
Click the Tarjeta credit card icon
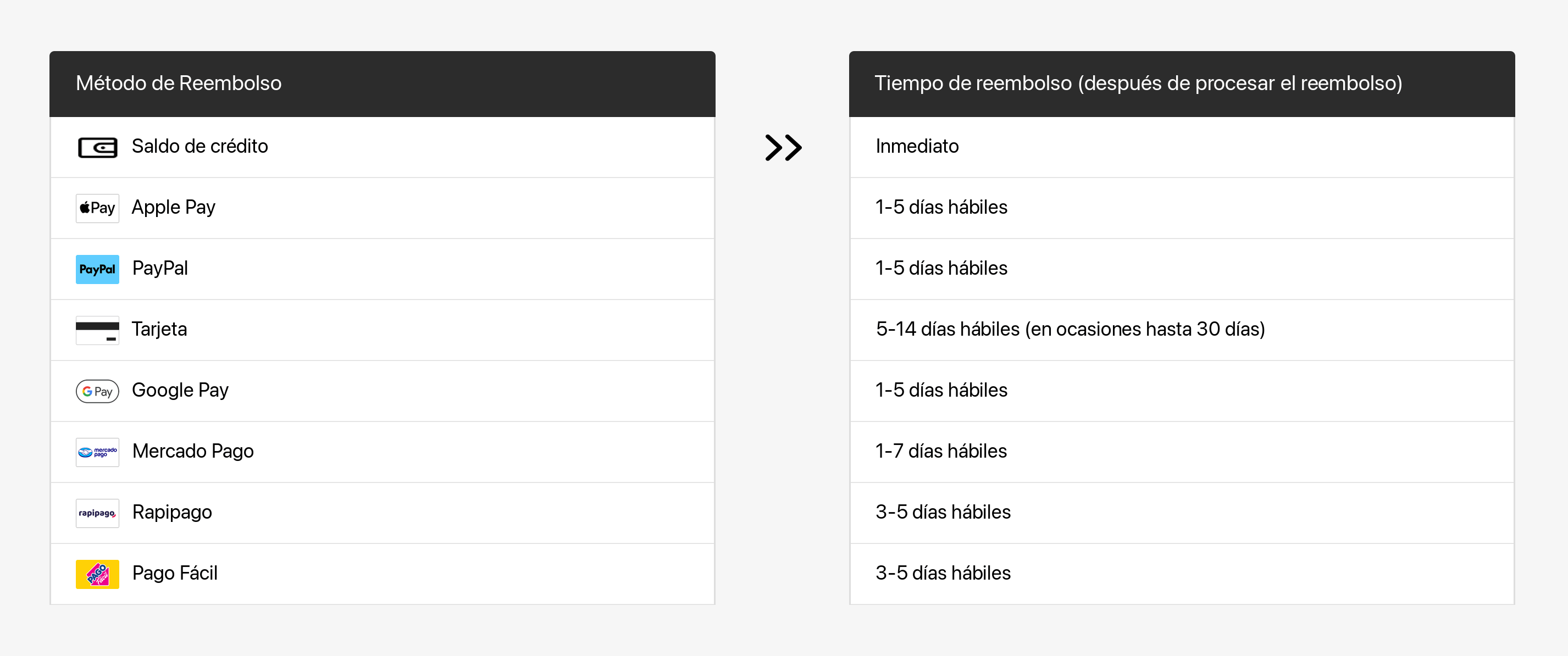[97, 330]
